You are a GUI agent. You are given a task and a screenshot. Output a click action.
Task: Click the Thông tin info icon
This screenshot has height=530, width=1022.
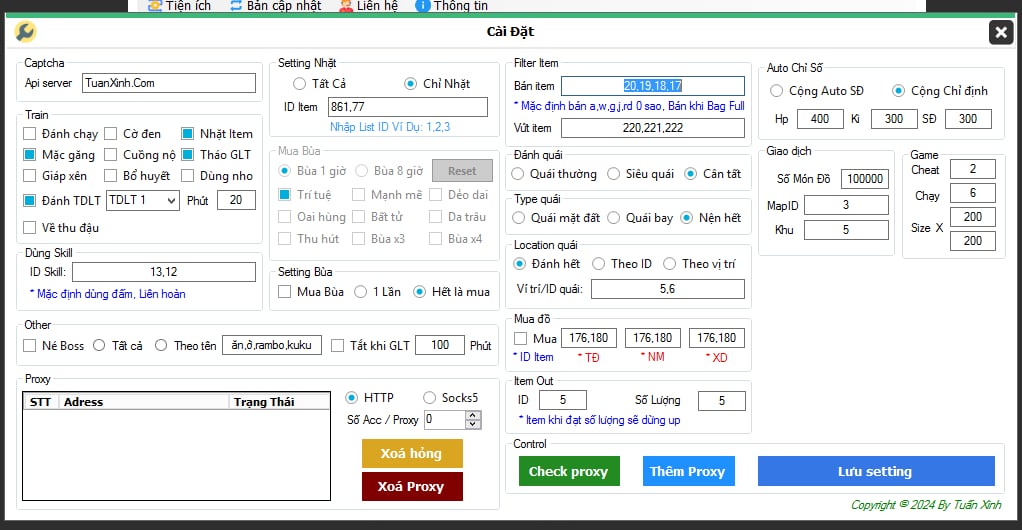423,5
